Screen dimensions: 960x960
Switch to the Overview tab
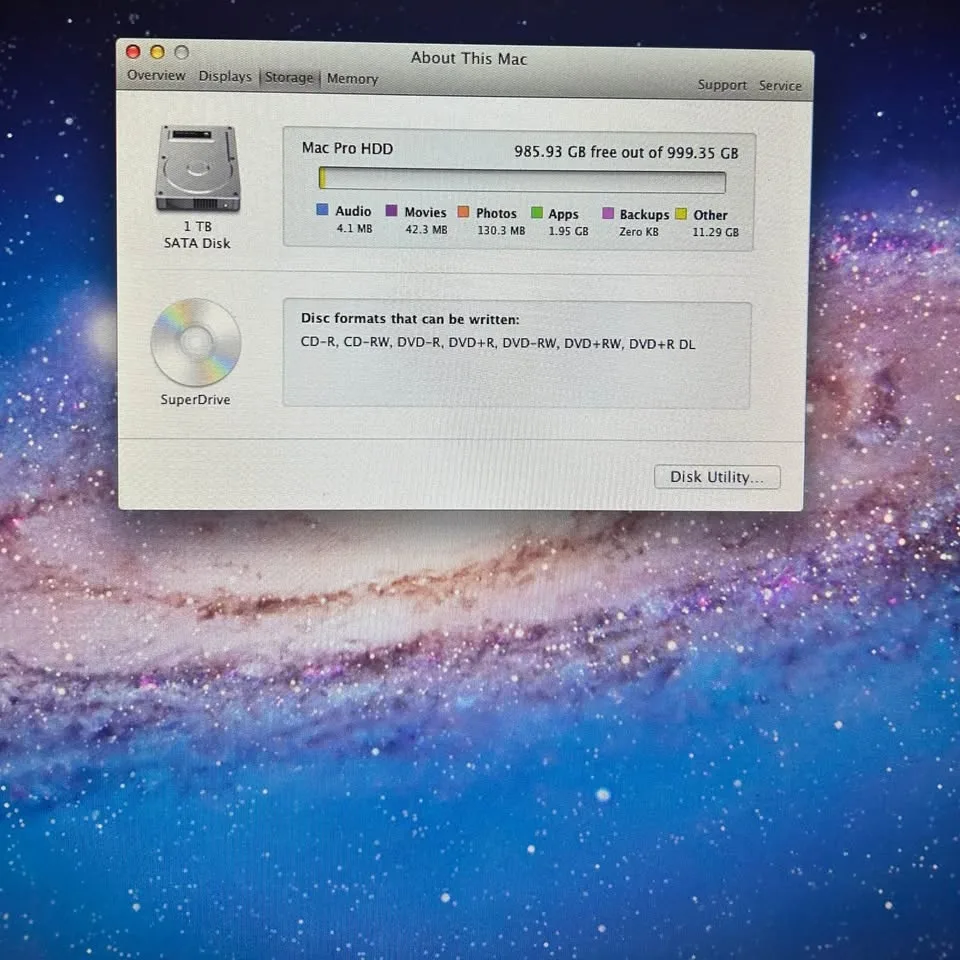coord(156,75)
